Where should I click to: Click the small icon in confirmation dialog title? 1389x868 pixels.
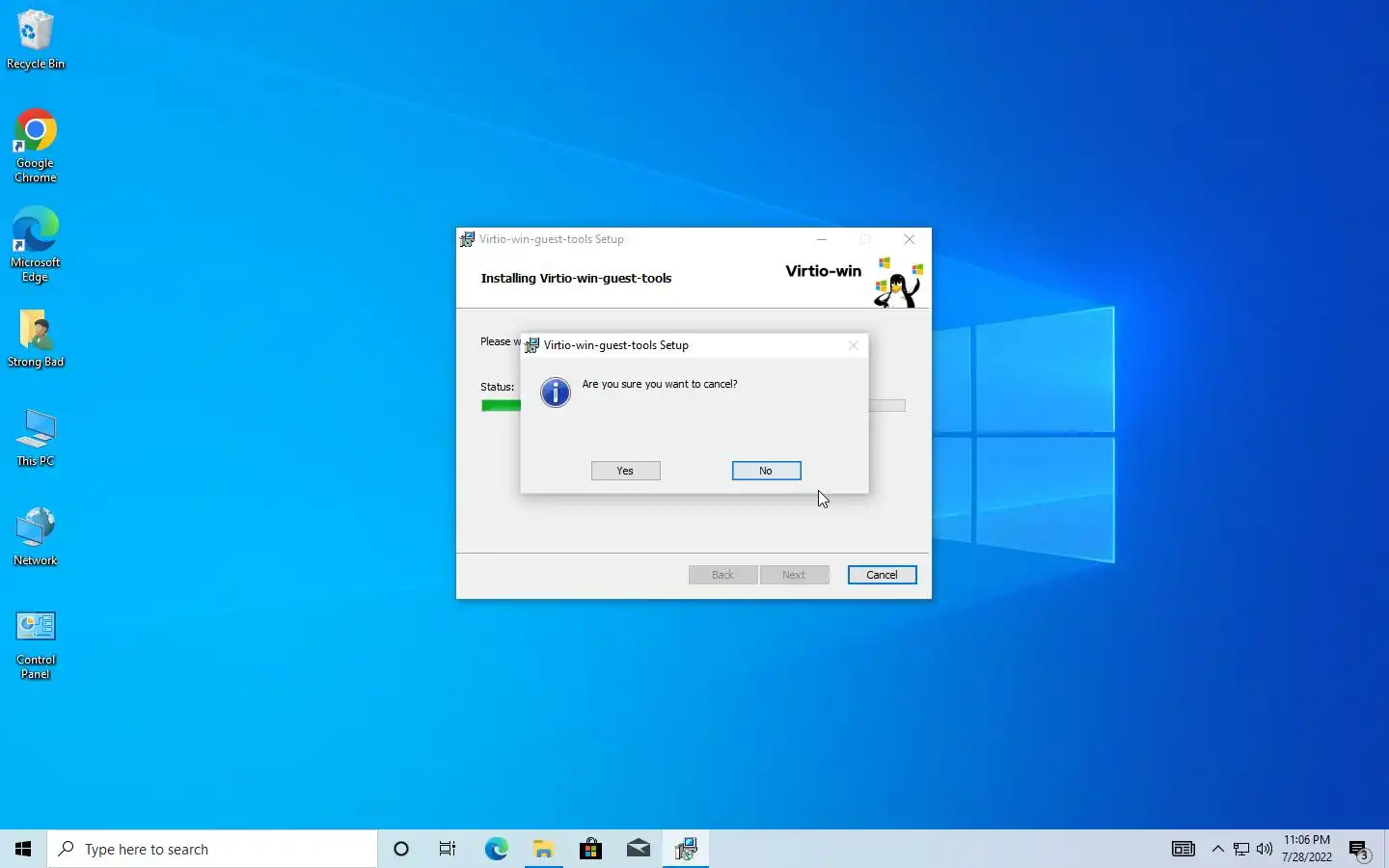[532, 345]
